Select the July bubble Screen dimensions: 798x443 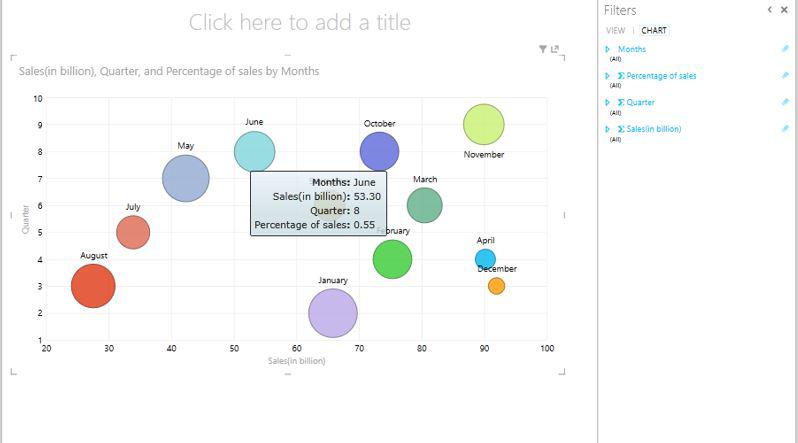tap(133, 233)
